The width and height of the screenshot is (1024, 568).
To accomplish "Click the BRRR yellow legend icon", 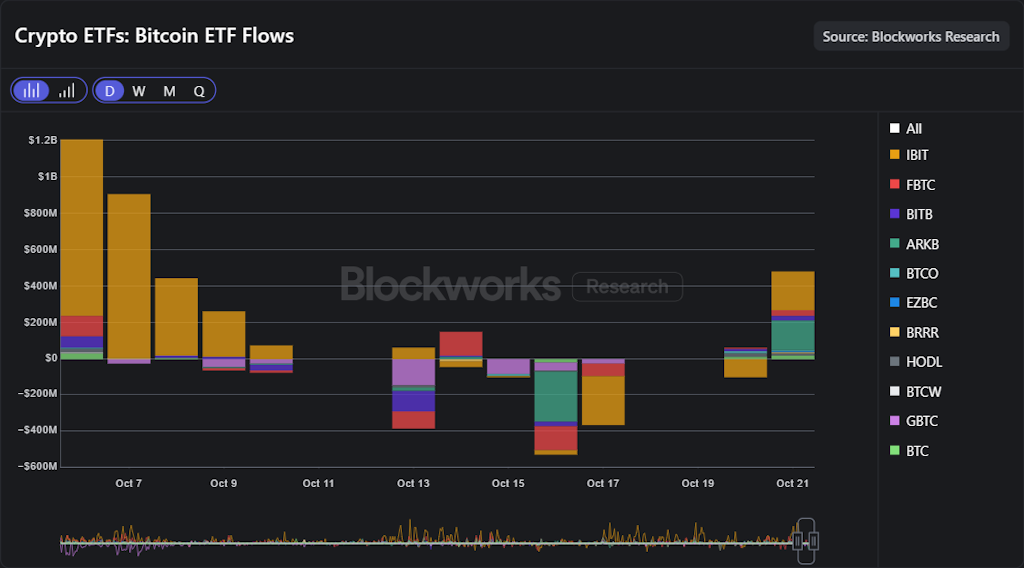I will tap(895, 332).
